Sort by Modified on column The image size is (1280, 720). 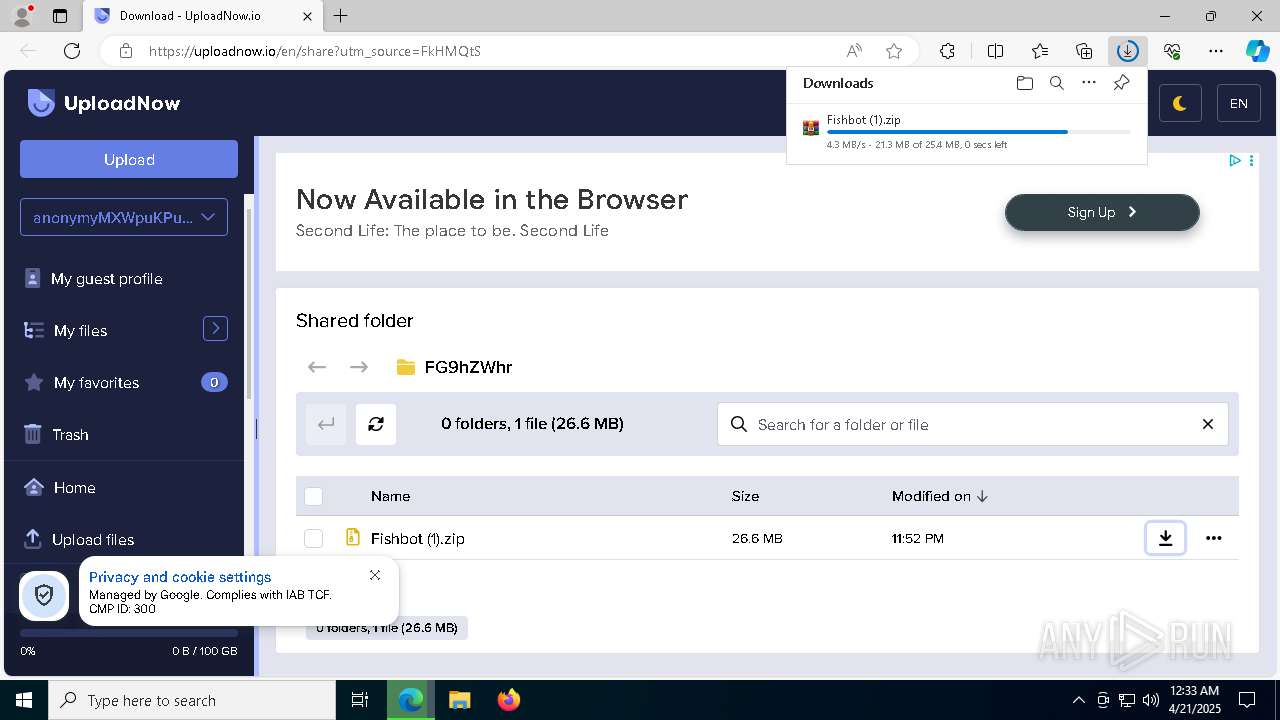click(x=940, y=496)
